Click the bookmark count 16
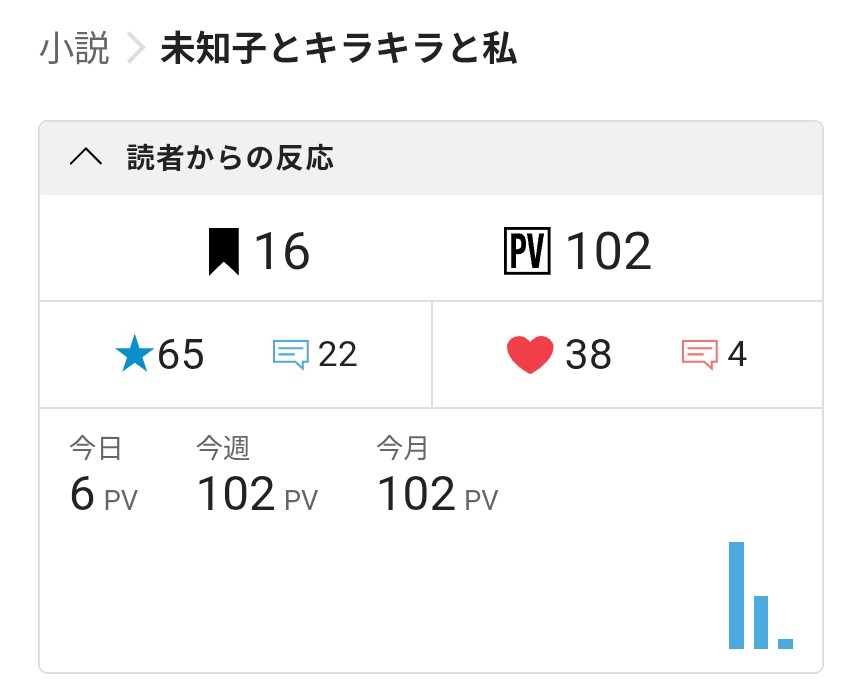This screenshot has width=848, height=700. click(x=281, y=251)
